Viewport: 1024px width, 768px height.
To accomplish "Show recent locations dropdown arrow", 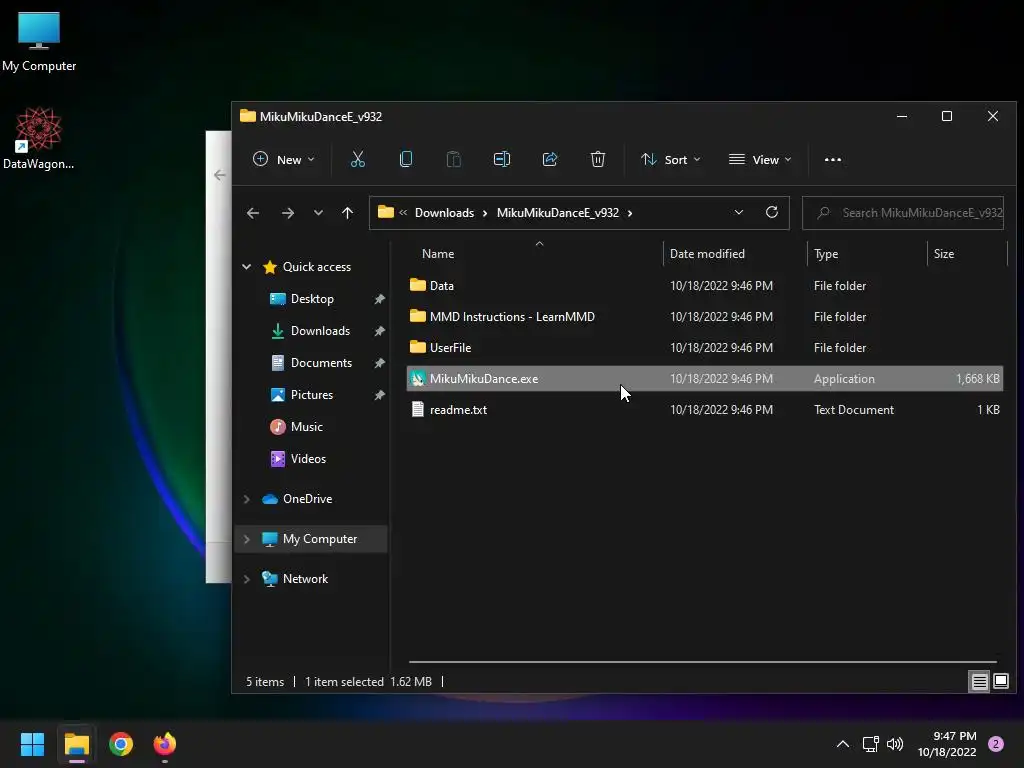I will 318,213.
